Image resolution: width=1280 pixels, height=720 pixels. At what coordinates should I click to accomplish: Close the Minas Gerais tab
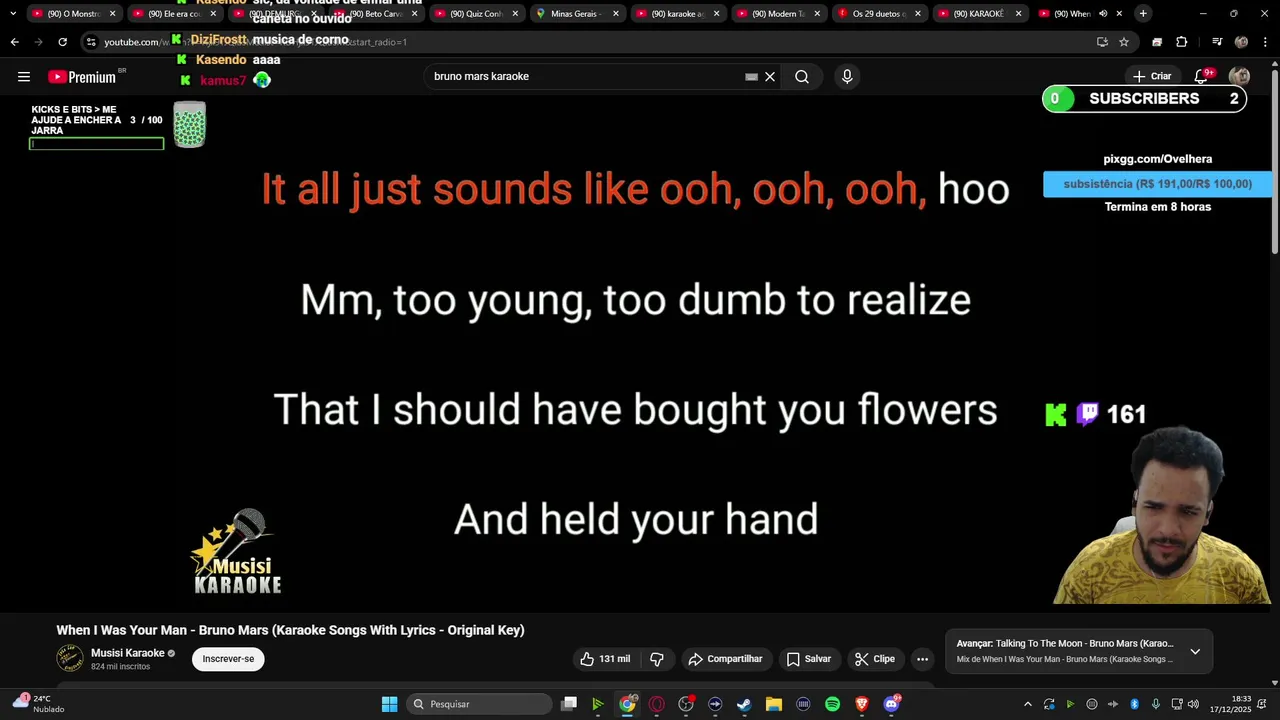click(616, 14)
